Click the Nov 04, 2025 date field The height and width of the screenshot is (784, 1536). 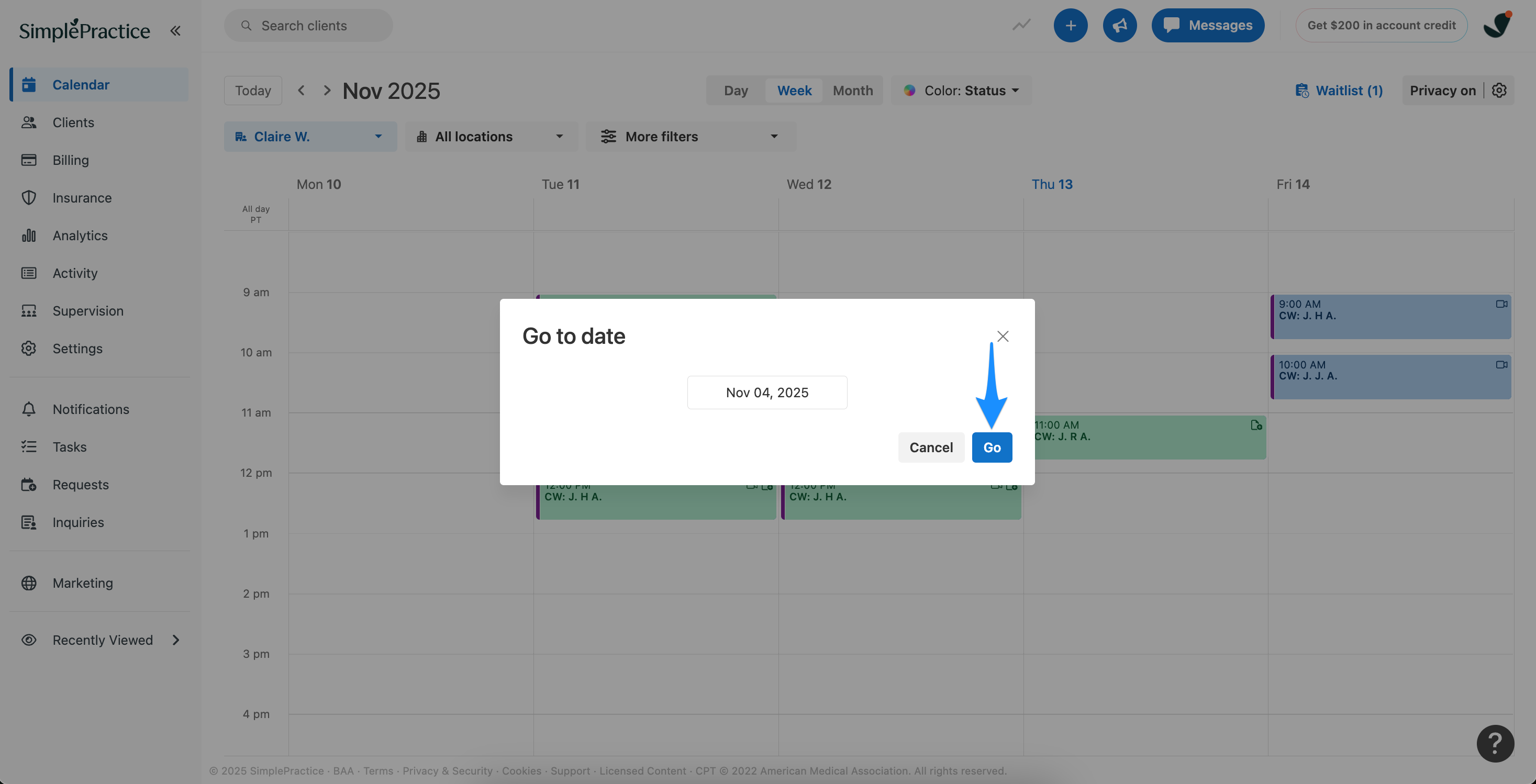click(x=767, y=393)
